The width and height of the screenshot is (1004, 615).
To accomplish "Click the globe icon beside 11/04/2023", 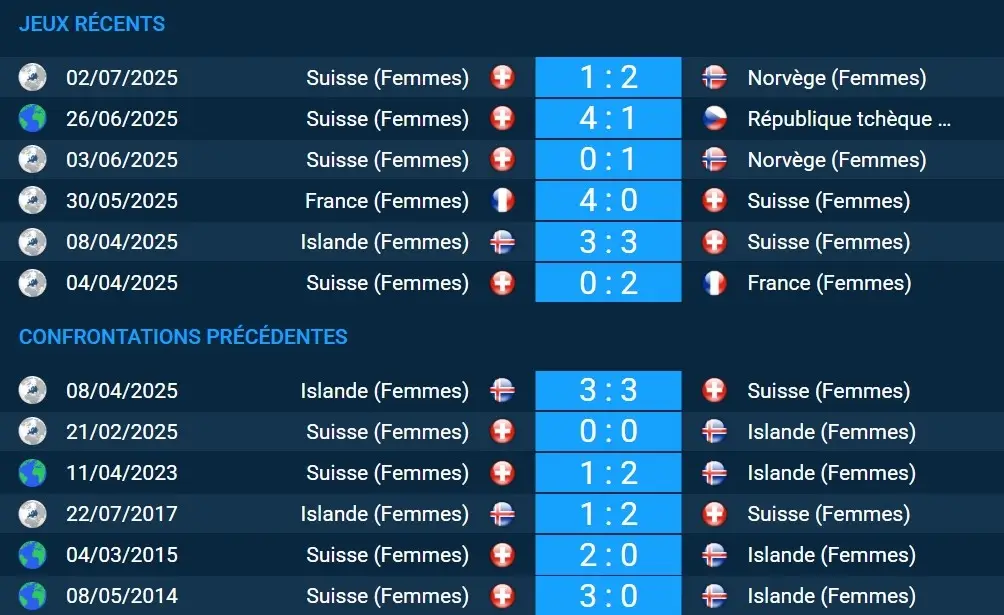I will pos(32,473).
